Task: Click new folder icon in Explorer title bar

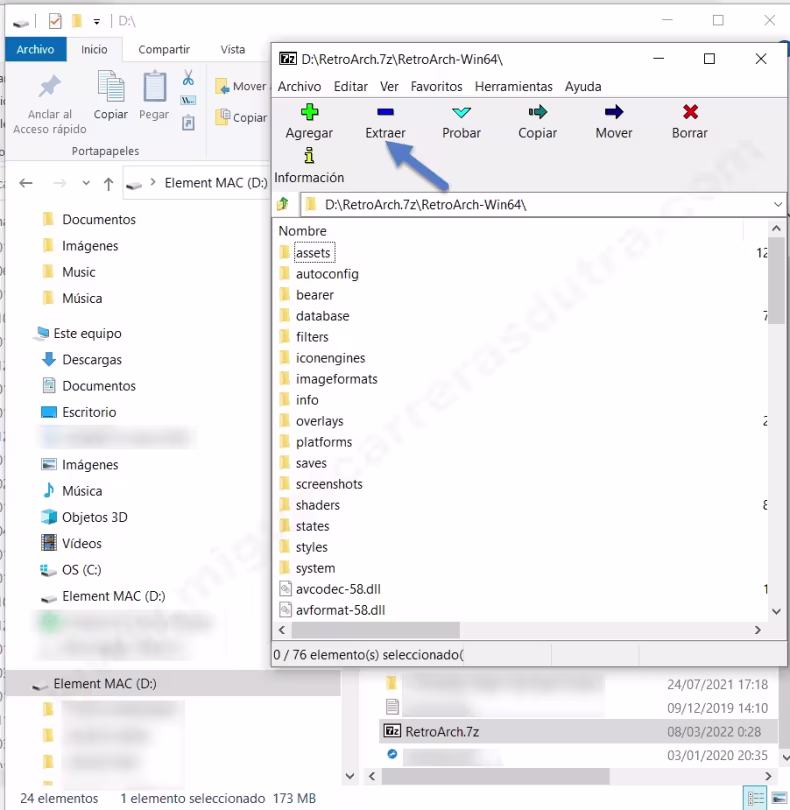Action: pyautogui.click(x=77, y=21)
